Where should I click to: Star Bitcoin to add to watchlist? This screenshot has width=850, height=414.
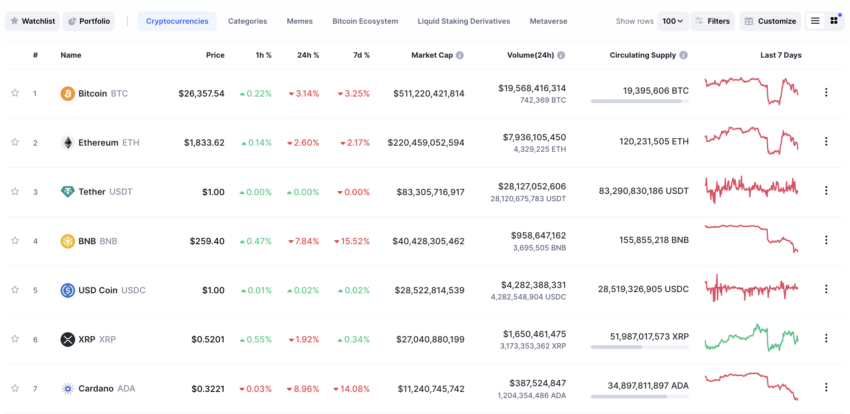coord(15,93)
